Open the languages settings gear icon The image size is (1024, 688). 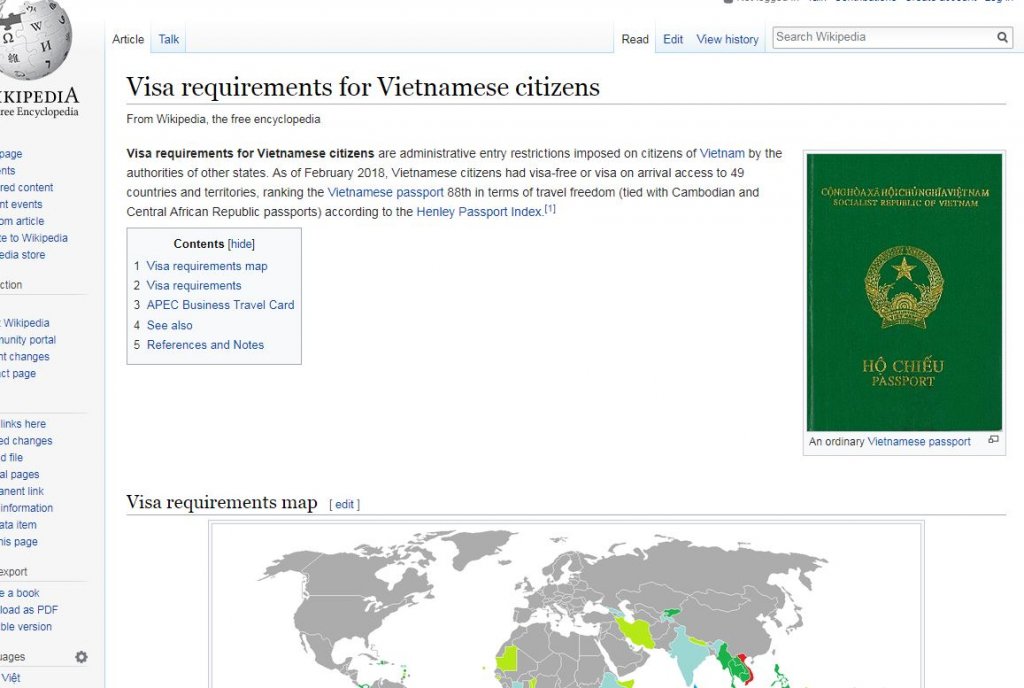pos(81,657)
